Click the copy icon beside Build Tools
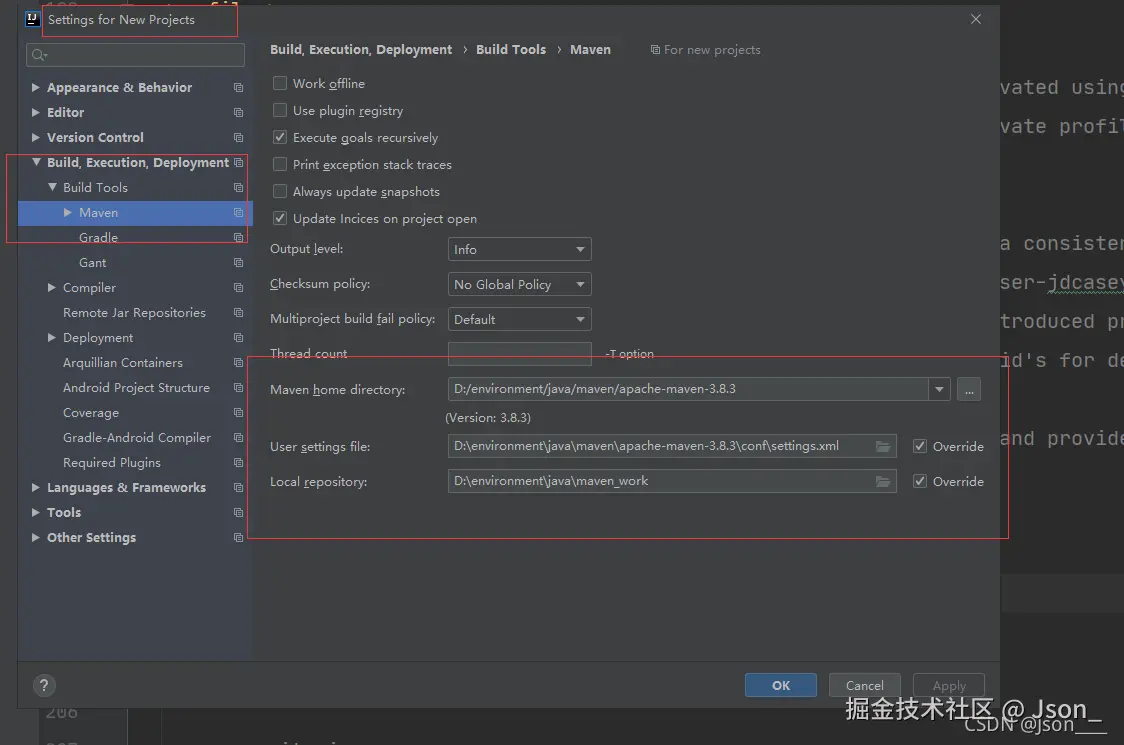The height and width of the screenshot is (745, 1124). pos(239,188)
